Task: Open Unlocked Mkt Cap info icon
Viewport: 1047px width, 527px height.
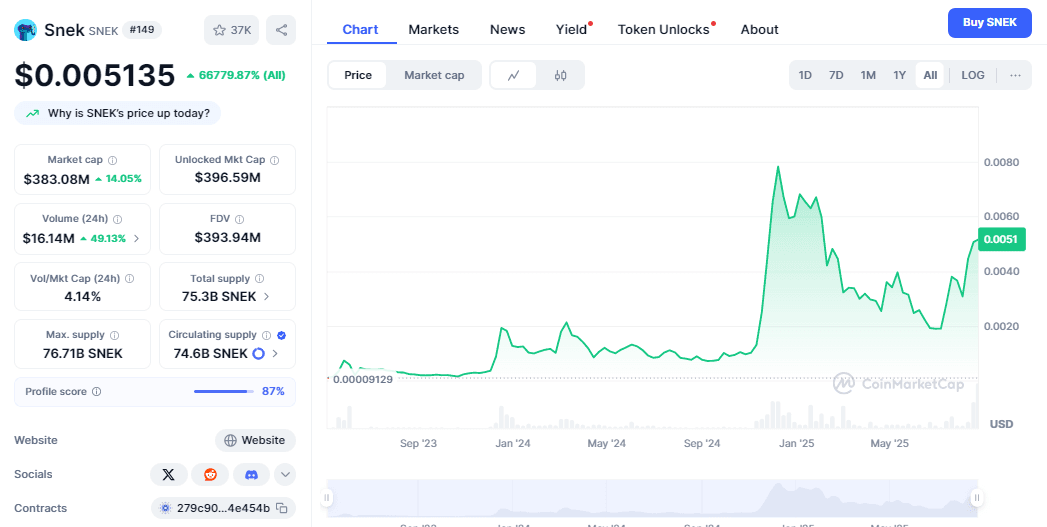Action: point(274,160)
